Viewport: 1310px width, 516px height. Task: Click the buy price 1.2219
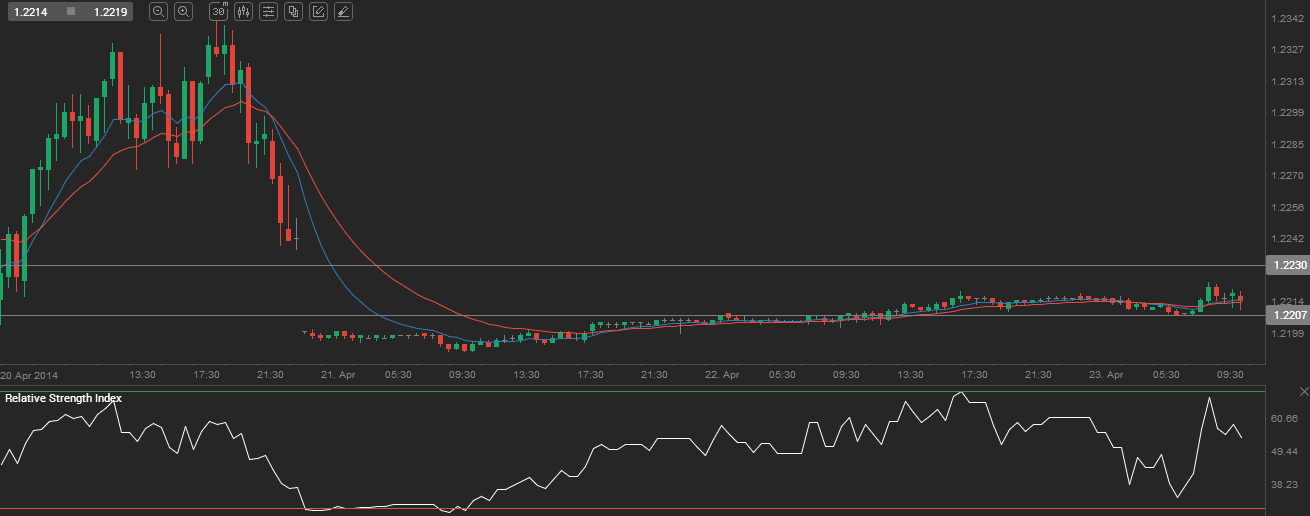(109, 12)
